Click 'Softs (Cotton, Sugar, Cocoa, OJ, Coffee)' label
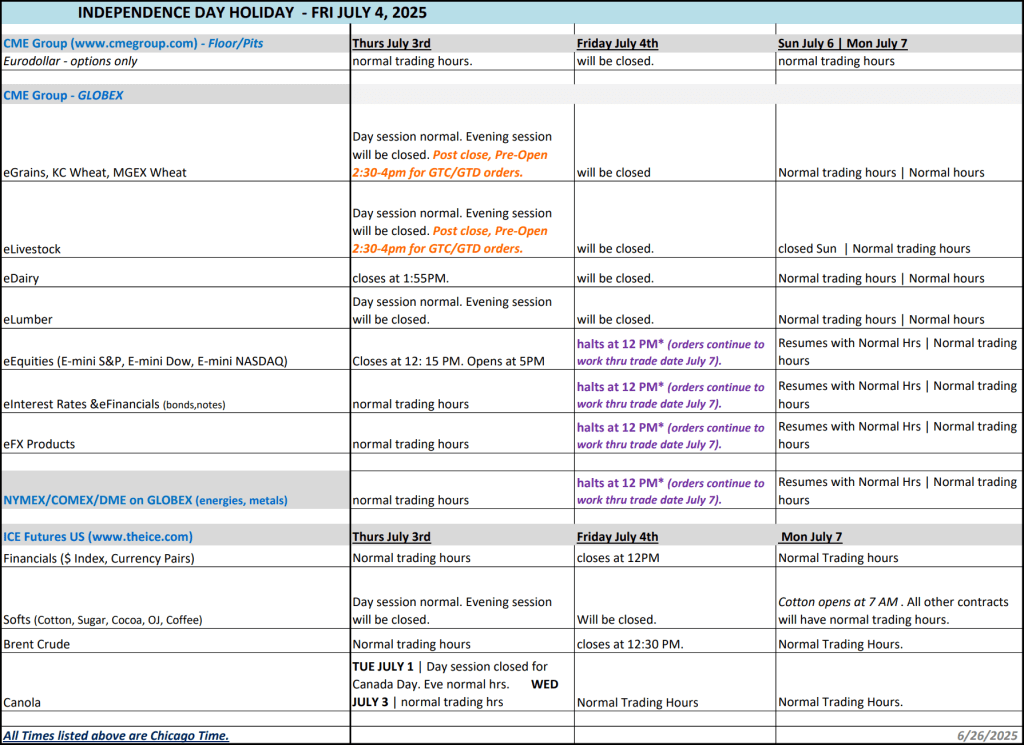 pyautogui.click(x=103, y=620)
